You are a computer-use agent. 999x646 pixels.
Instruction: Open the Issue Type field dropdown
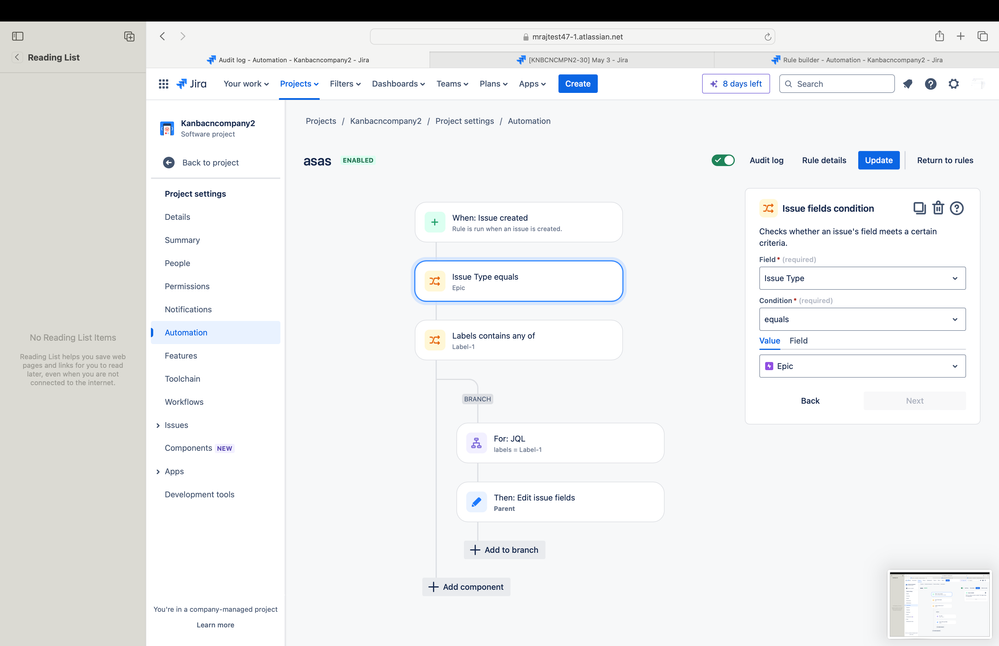click(x=861, y=278)
